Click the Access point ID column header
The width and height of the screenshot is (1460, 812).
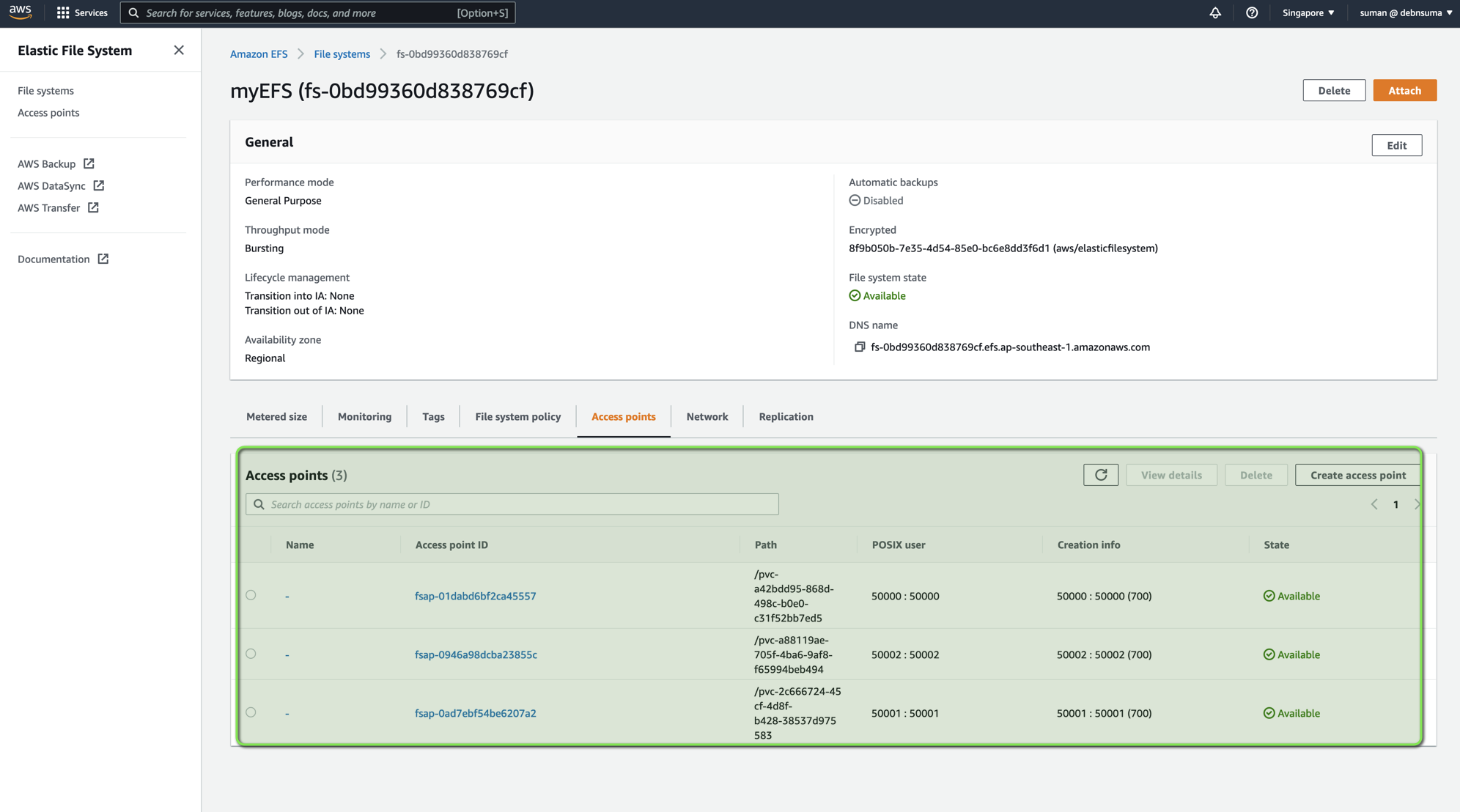(451, 545)
